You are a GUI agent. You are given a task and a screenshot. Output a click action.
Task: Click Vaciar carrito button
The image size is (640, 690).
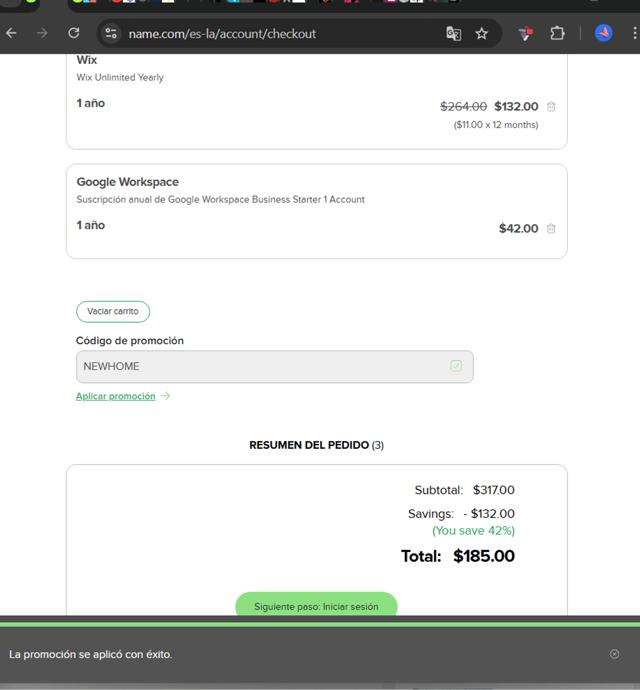coord(113,312)
